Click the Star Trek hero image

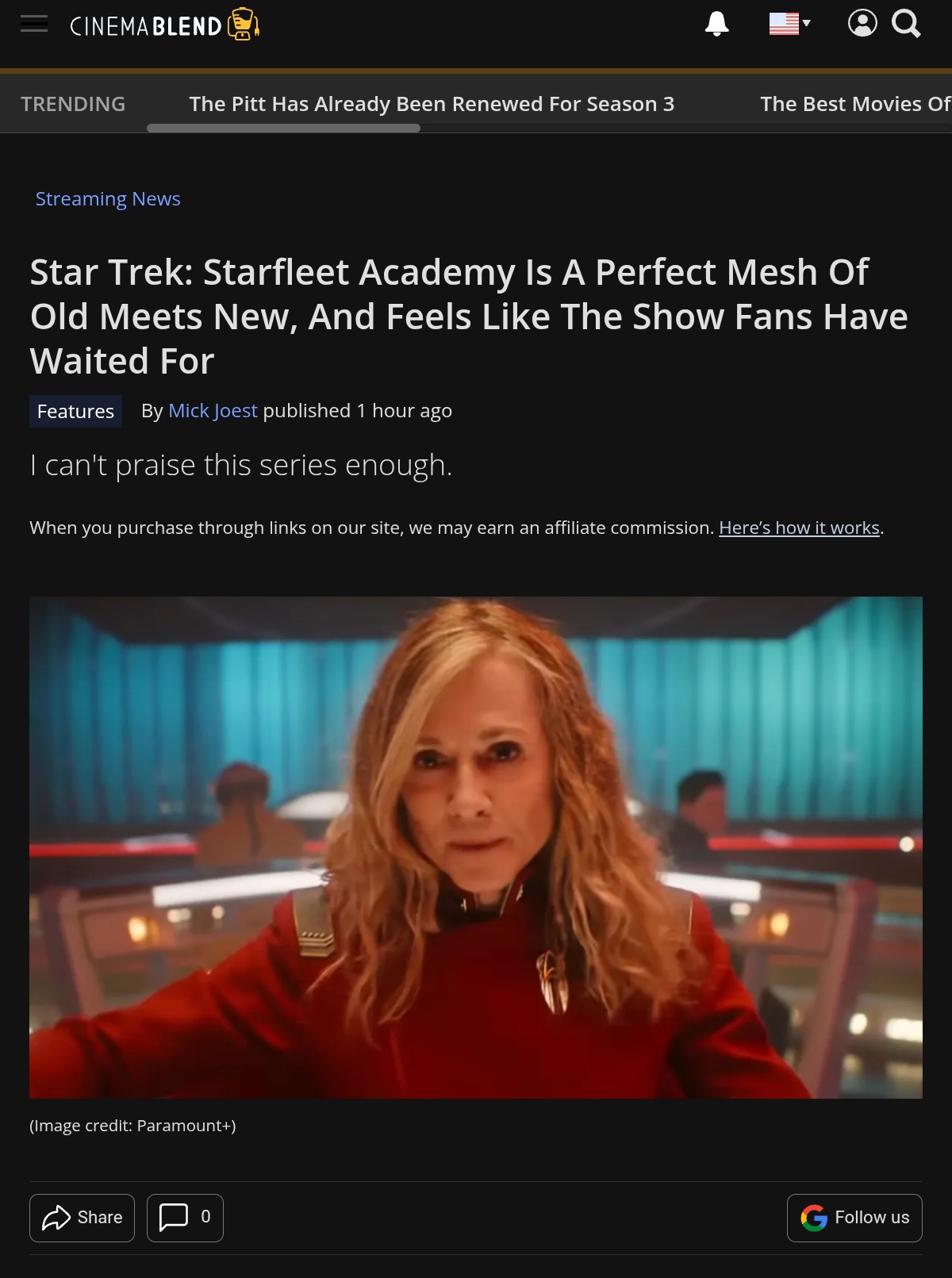coord(476,847)
